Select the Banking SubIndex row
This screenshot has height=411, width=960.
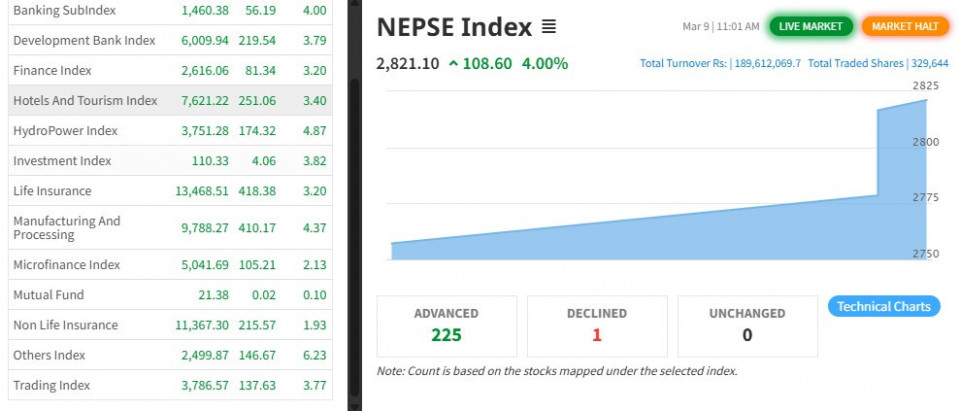click(64, 10)
